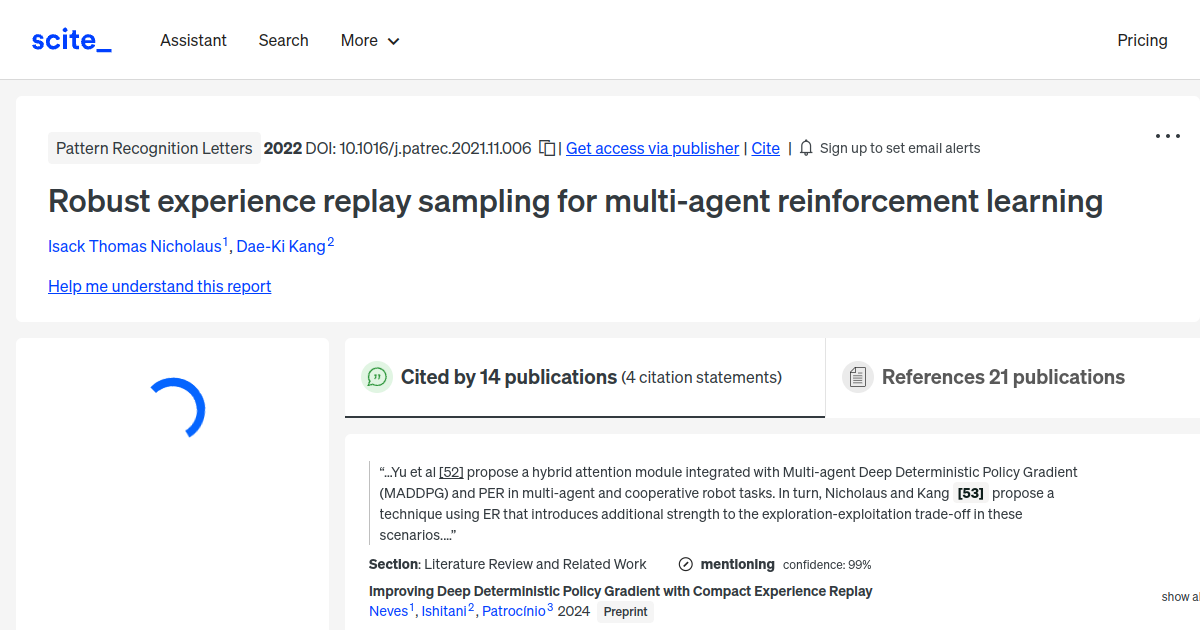The width and height of the screenshot is (1200, 630).
Task: Open author profile Isack Thomas Nicholaus
Action: click(x=136, y=246)
